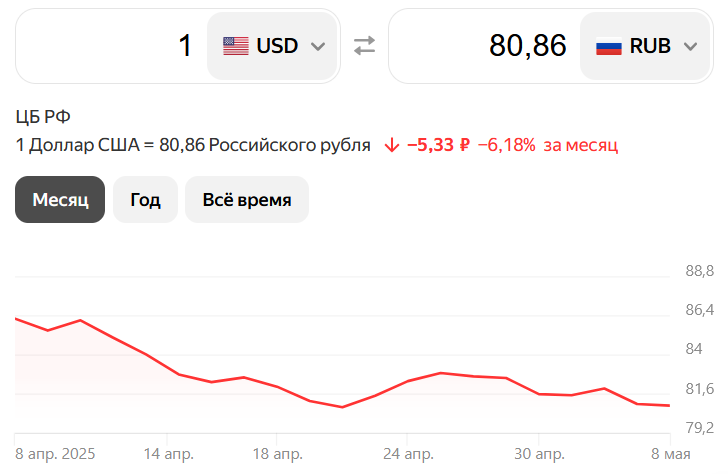728x474 pixels.
Task: Click the Russian flag icon
Action: pyautogui.click(x=608, y=46)
